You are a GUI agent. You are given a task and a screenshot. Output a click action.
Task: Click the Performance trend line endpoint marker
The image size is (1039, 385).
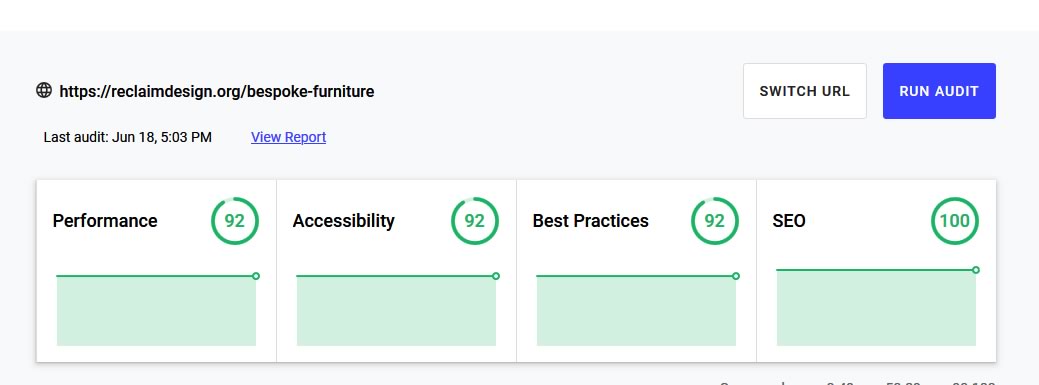pos(256,276)
